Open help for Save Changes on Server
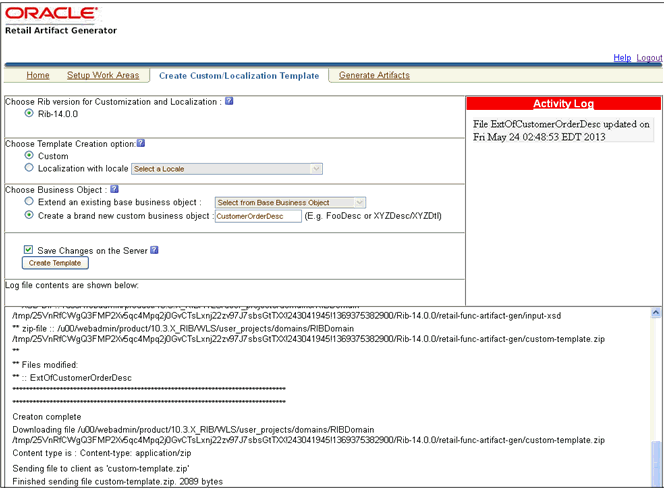Screen dimensions: 664x488 click(154, 250)
